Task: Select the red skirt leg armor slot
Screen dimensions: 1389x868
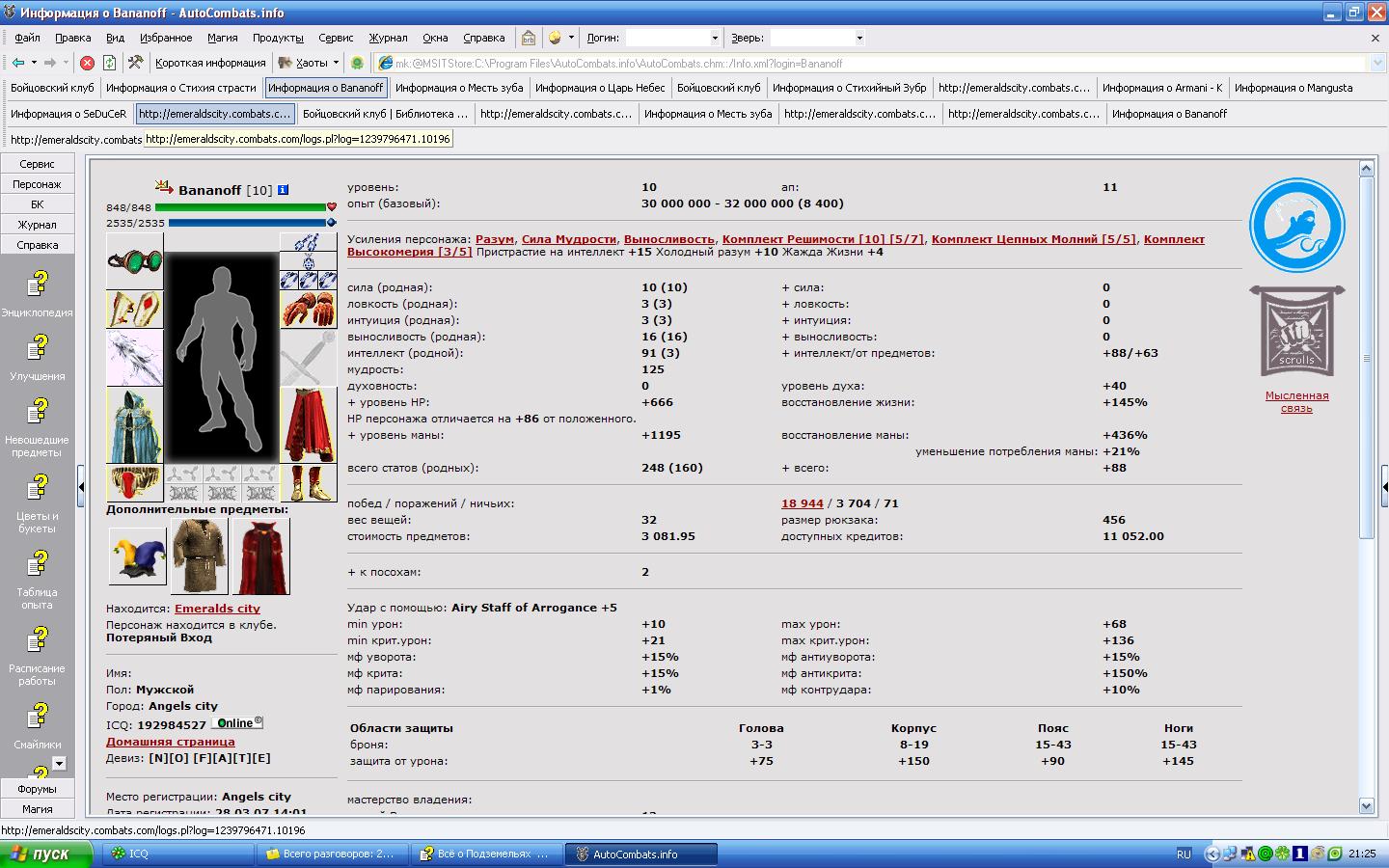Action: pos(309,425)
